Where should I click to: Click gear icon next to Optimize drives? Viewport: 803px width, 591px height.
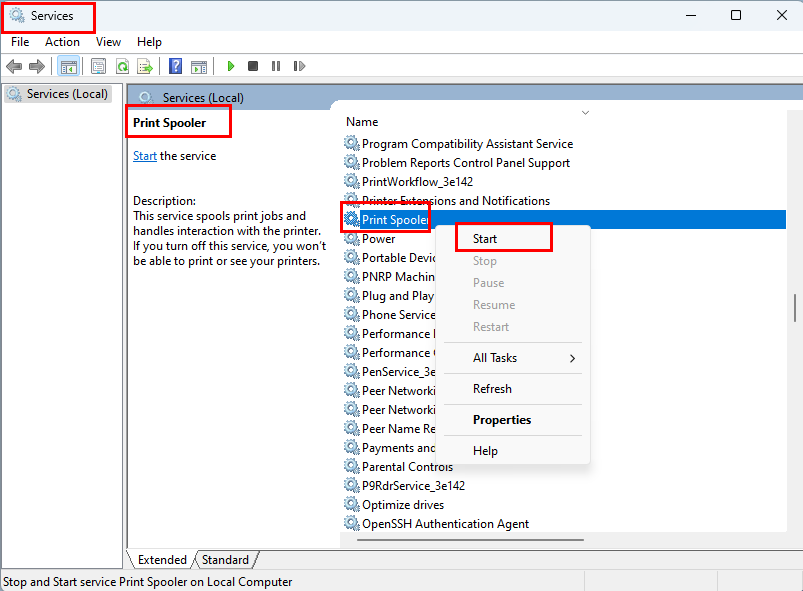[351, 504]
